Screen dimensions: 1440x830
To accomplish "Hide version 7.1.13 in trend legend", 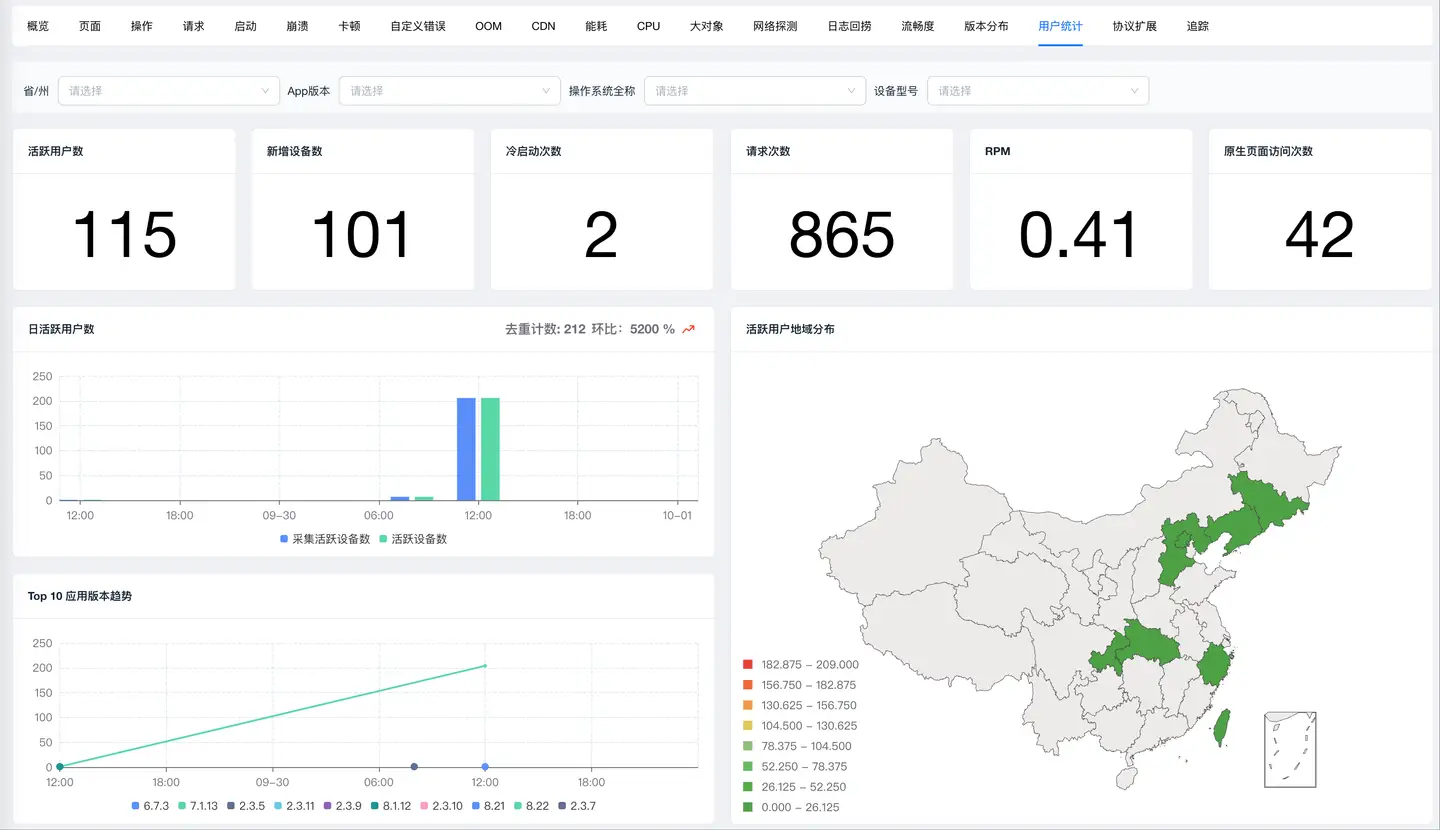I will click(x=197, y=806).
